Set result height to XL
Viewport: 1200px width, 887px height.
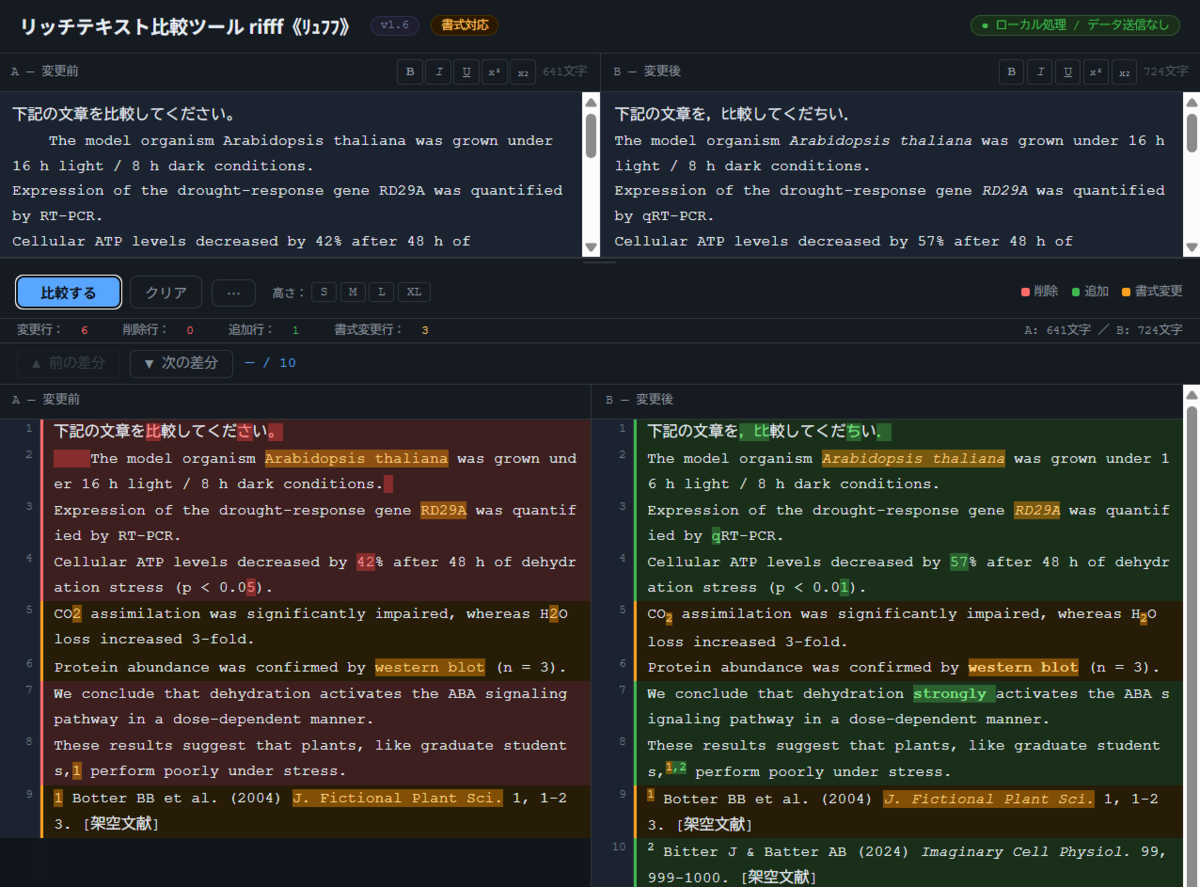tap(414, 292)
